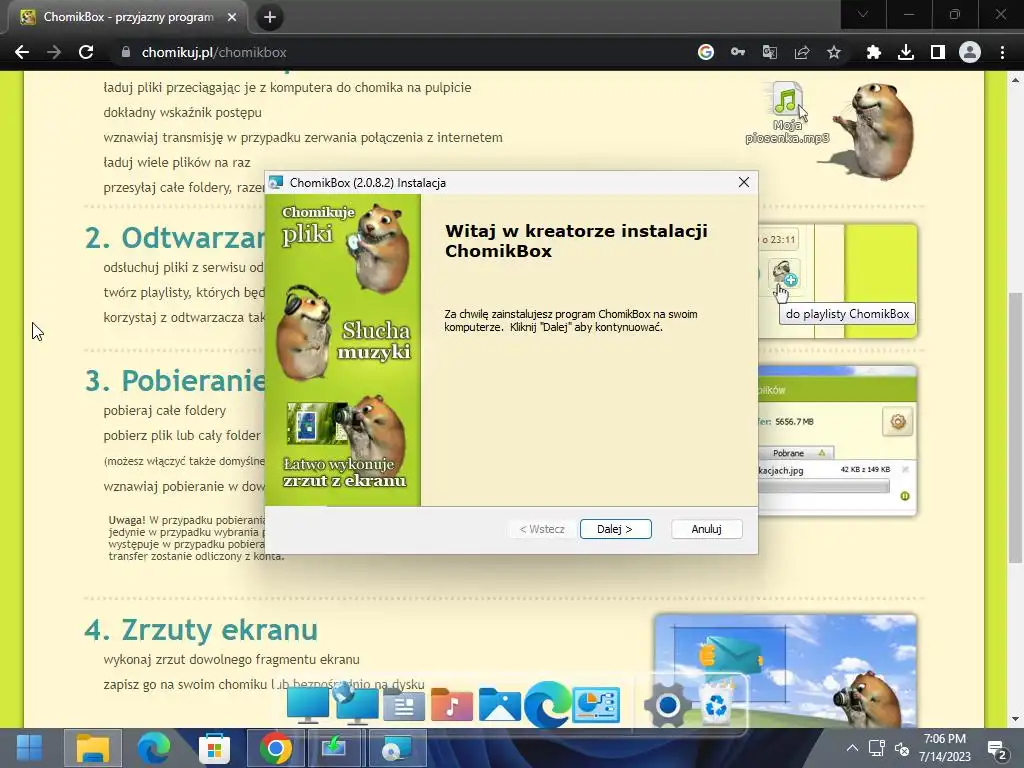Click the screenshot feature thumbnail image
This screenshot has height=768, width=1024.
[x=786, y=671]
